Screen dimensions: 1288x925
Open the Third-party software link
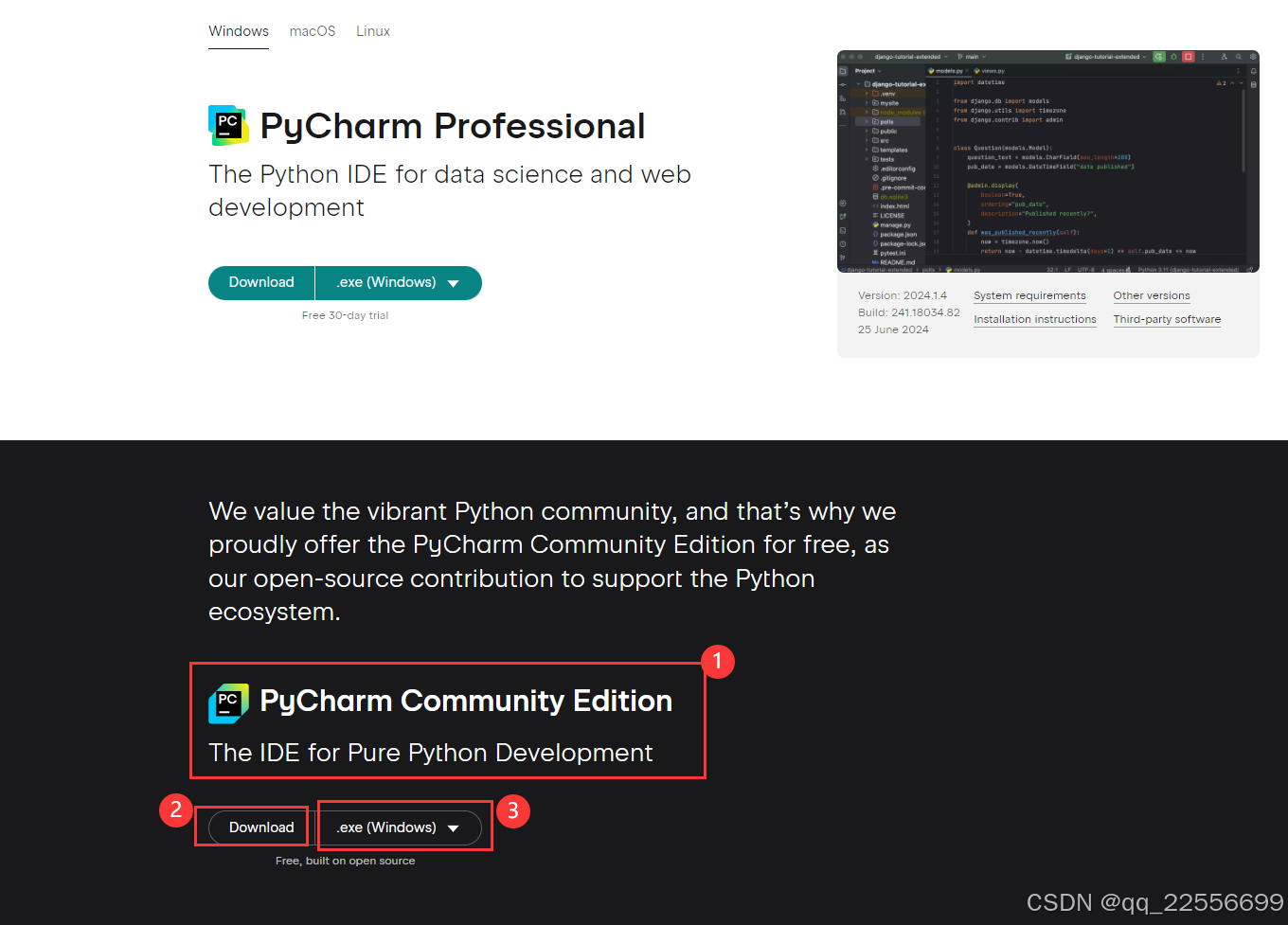[1167, 319]
